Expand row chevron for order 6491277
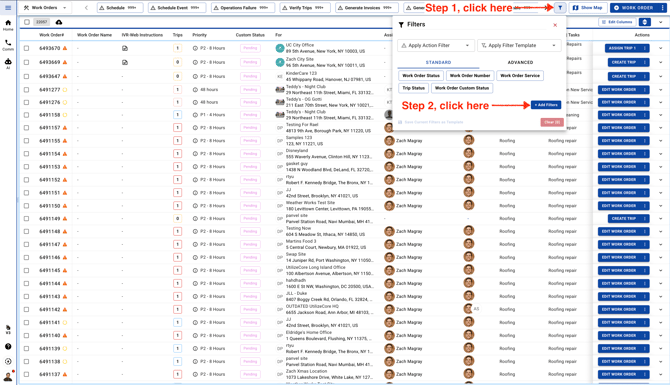 point(661,90)
